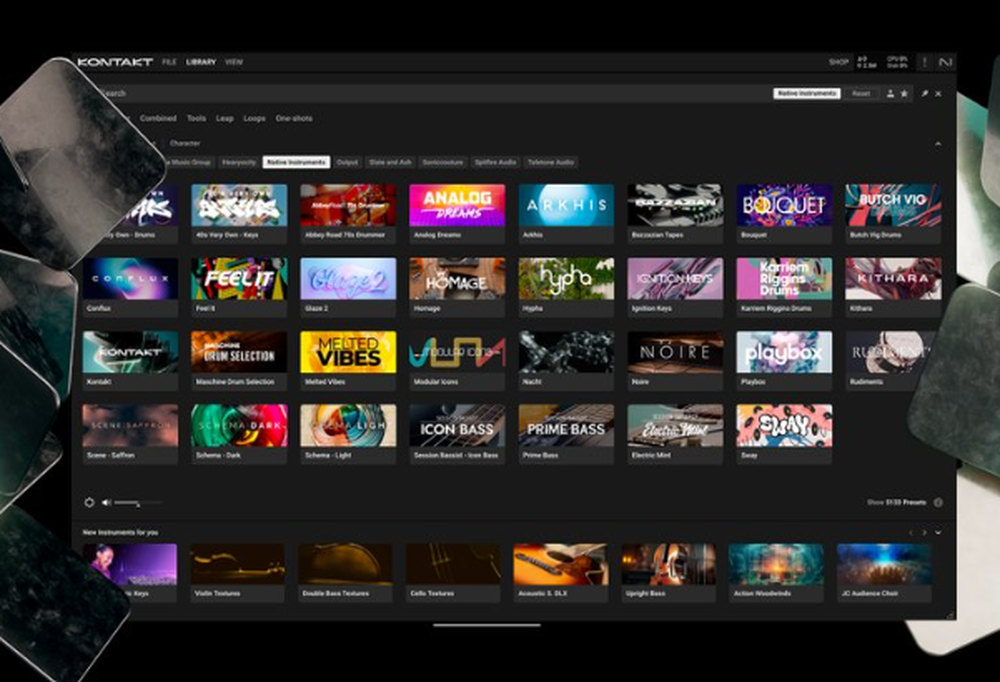Click the circular settings icon beside the speaker
Image resolution: width=1000 pixels, height=682 pixels.
[89, 503]
